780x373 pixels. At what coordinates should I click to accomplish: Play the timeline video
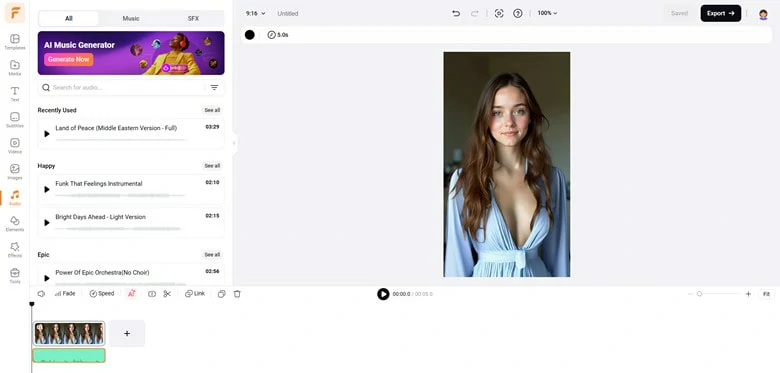pos(383,294)
